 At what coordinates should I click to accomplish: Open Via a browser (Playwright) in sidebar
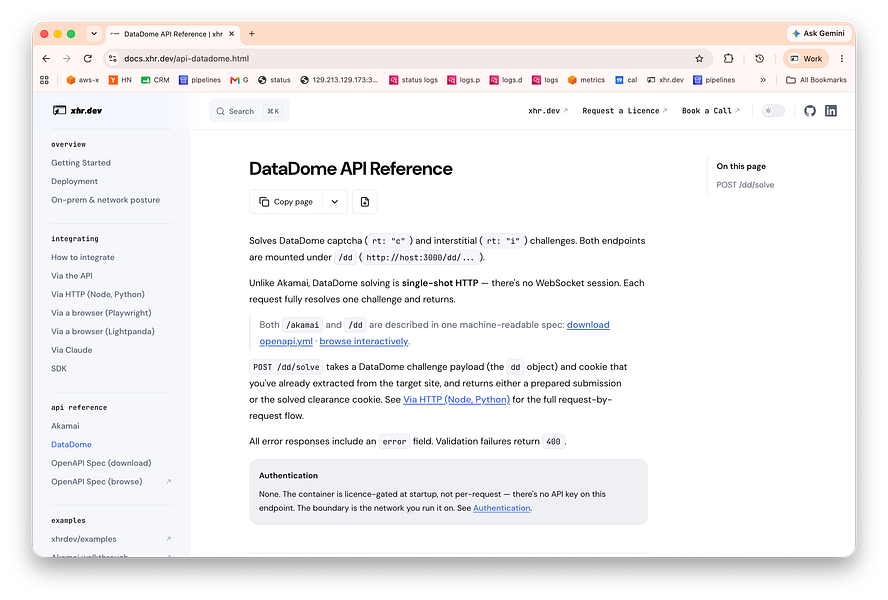(x=101, y=313)
